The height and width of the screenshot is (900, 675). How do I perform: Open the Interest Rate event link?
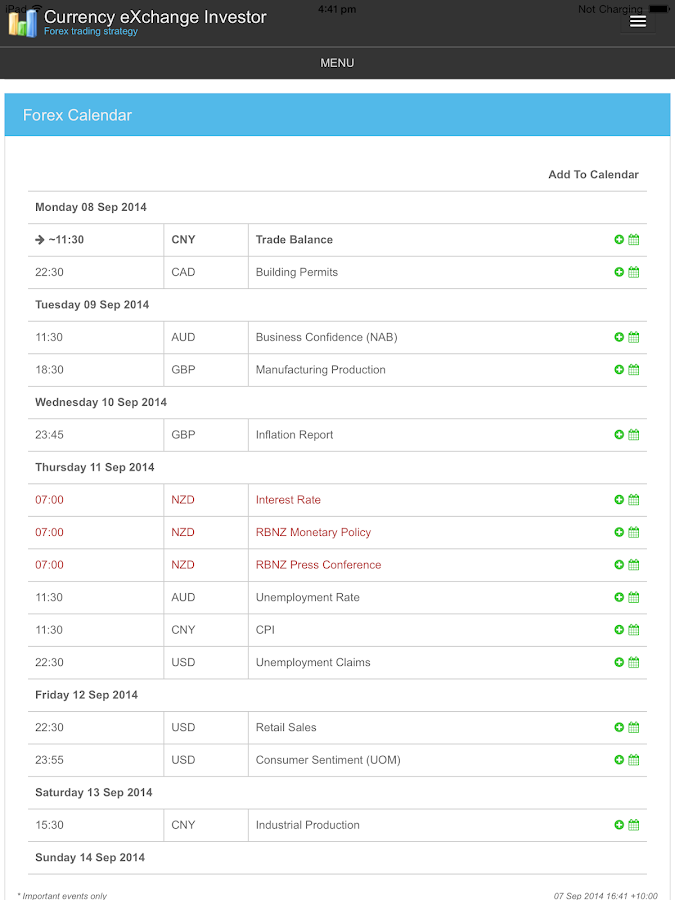288,500
